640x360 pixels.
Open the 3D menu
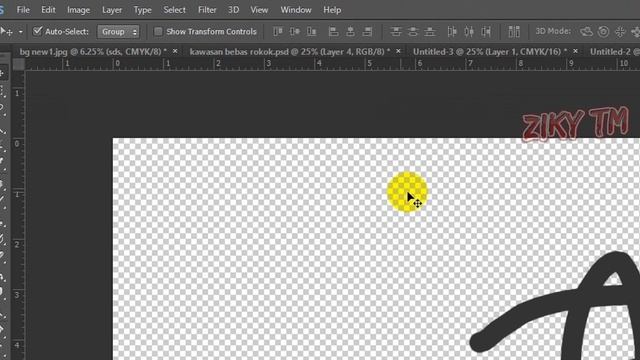coord(233,10)
